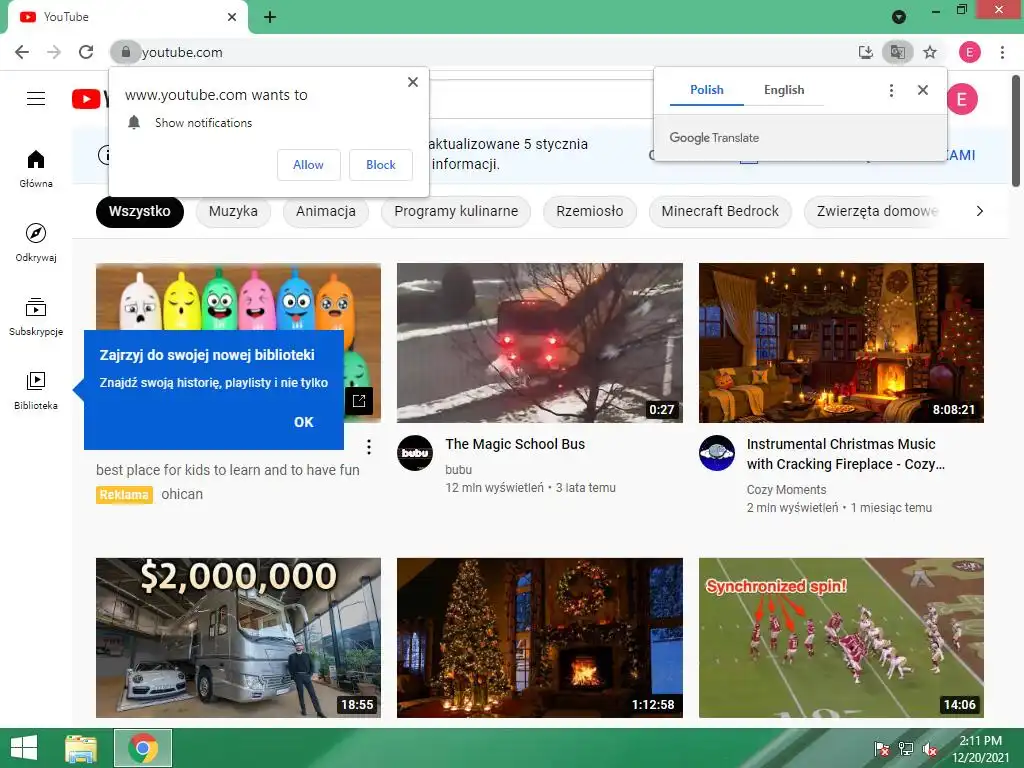Select the Rzemiosło chip
Viewport: 1024px width, 768px height.
590,212
